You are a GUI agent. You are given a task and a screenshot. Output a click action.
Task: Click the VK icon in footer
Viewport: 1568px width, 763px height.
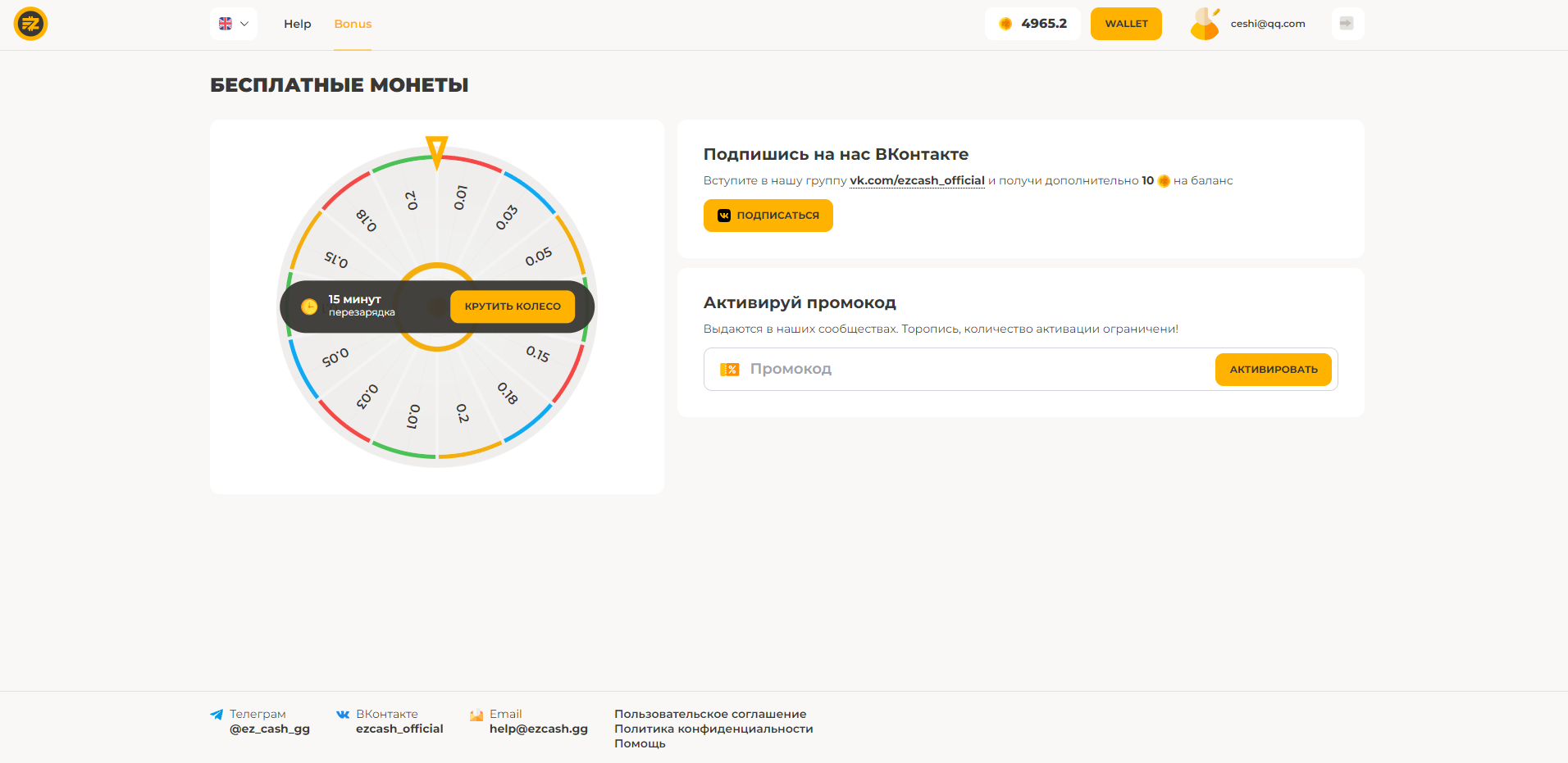click(x=343, y=715)
